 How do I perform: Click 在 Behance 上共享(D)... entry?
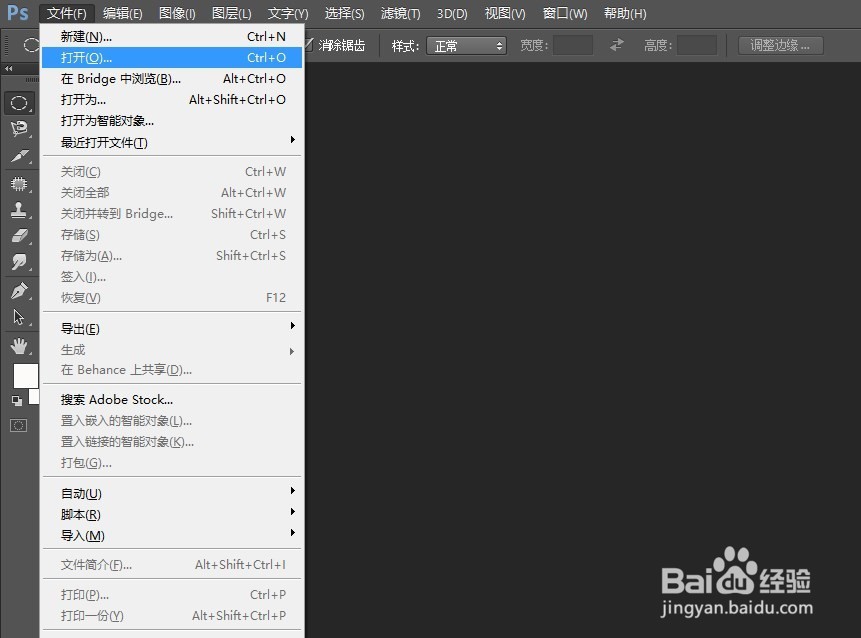point(172,370)
